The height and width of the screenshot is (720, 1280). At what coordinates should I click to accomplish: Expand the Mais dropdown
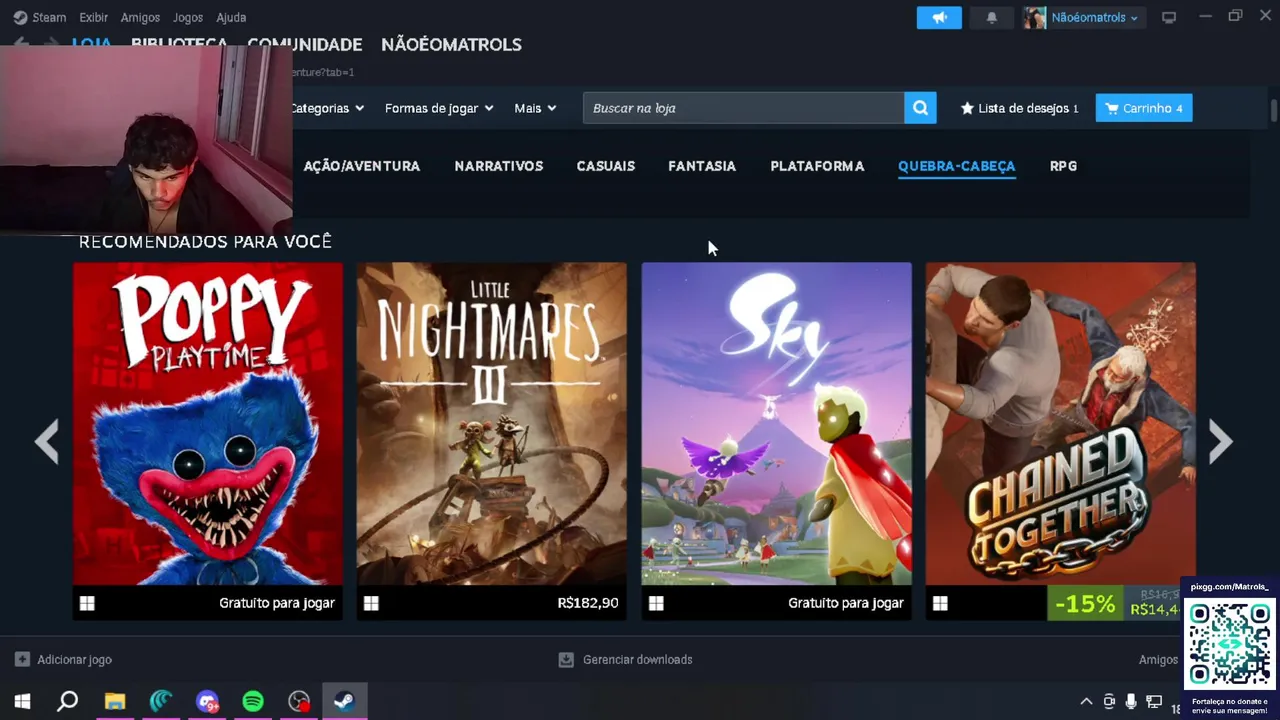(x=535, y=108)
